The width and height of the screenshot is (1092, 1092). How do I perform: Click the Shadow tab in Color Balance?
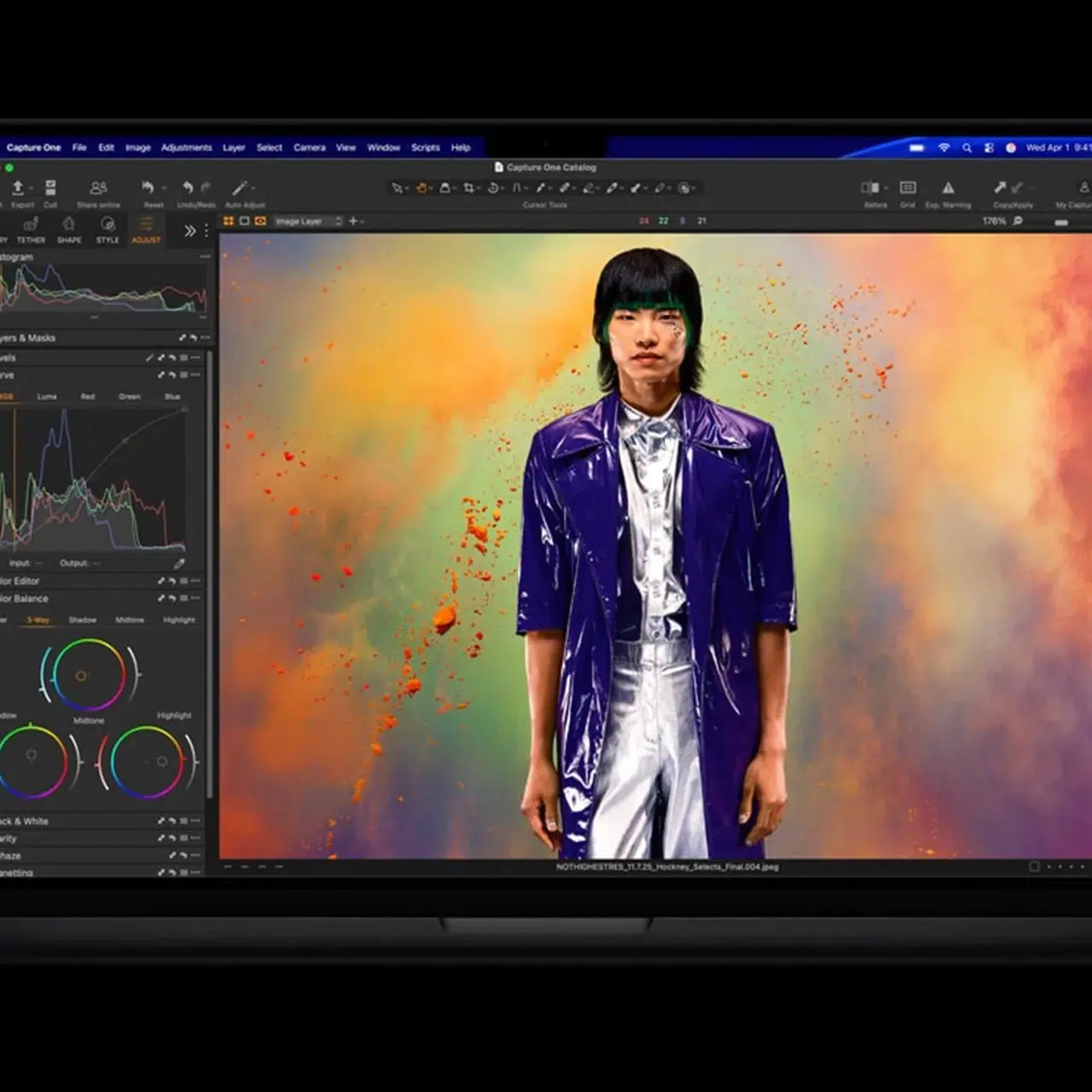(83, 620)
